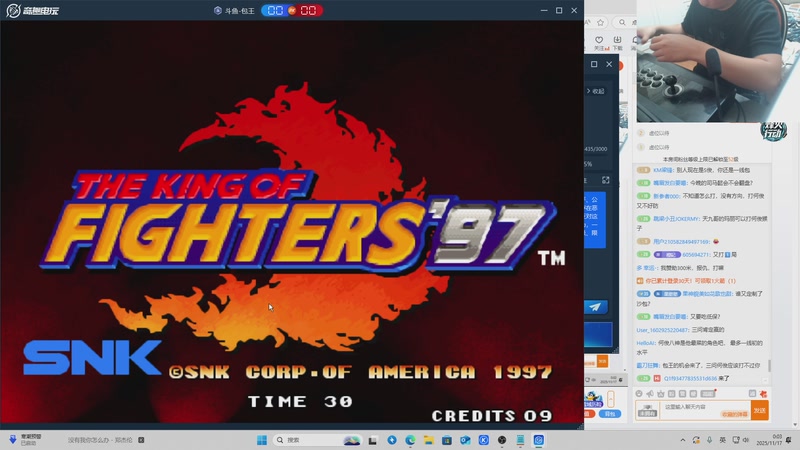Open the 背包 backpack button
The width and height of the screenshot is (800, 450).
[x=610, y=414]
